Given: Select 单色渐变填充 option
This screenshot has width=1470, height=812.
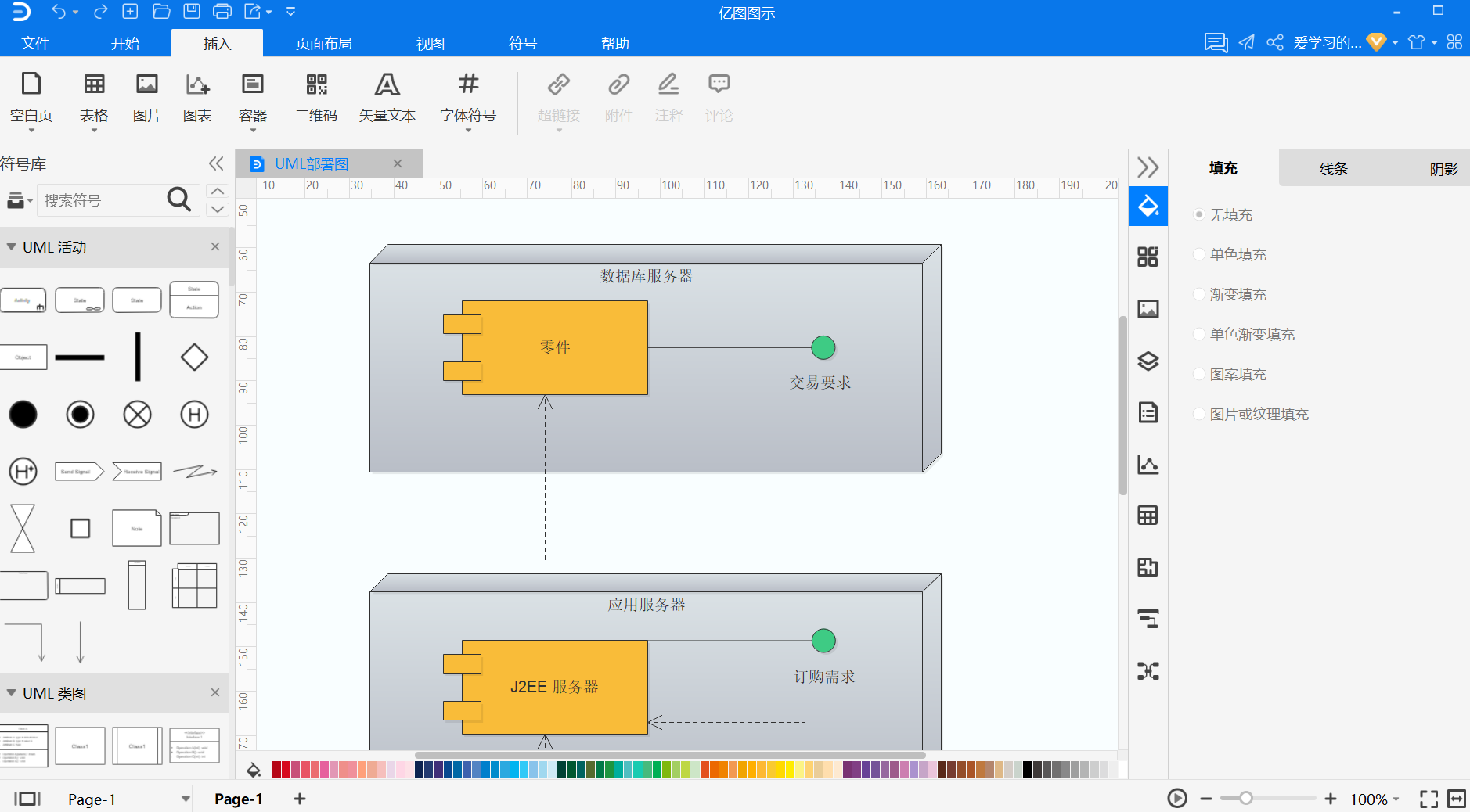Looking at the screenshot, I should click(x=1244, y=334).
